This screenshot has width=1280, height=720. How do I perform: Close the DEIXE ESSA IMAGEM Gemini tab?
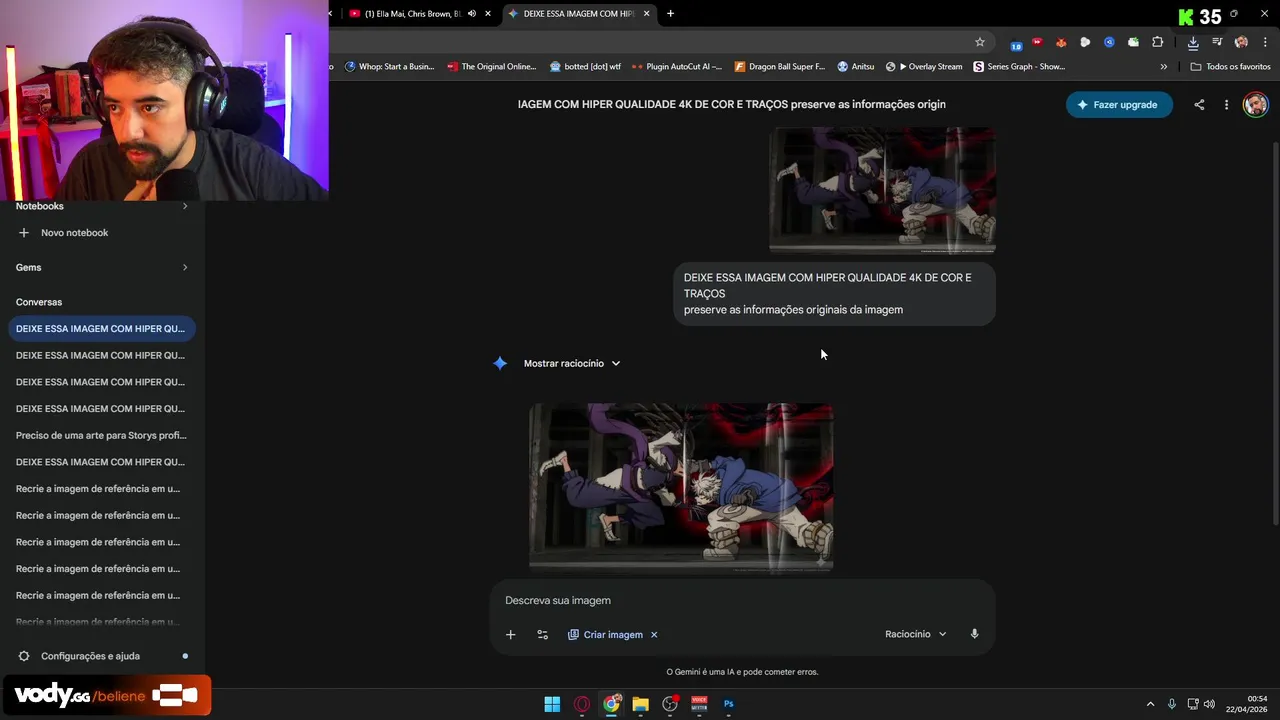click(646, 14)
